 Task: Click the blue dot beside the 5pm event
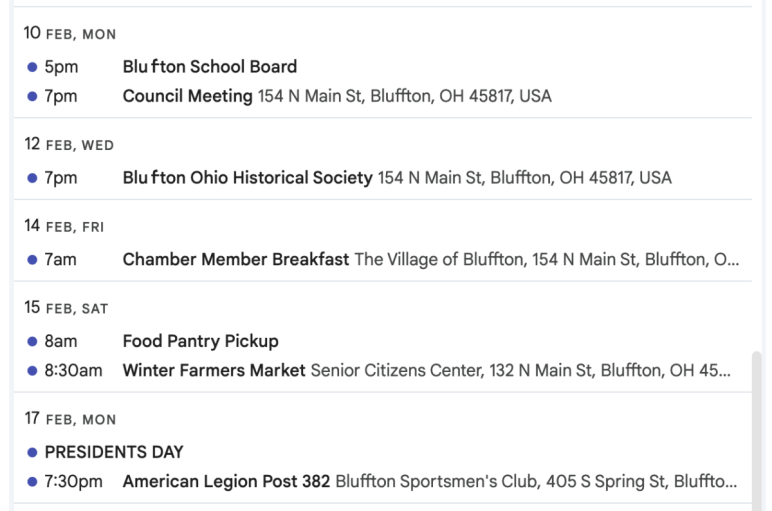click(32, 67)
